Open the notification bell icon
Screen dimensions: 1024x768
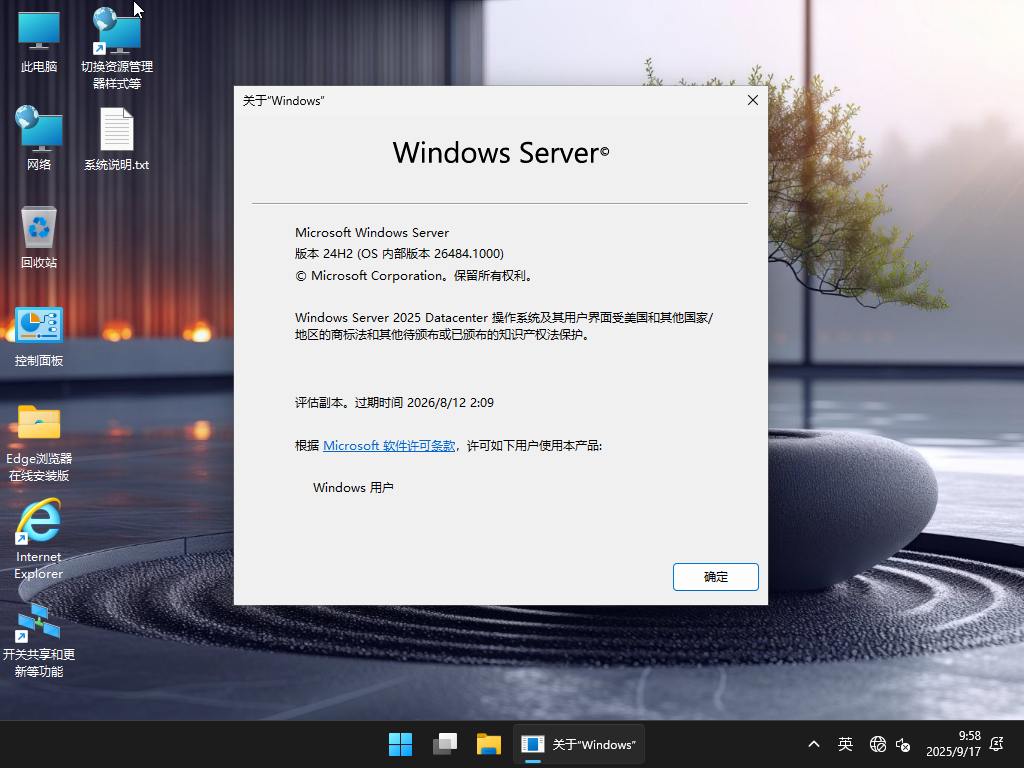997,744
